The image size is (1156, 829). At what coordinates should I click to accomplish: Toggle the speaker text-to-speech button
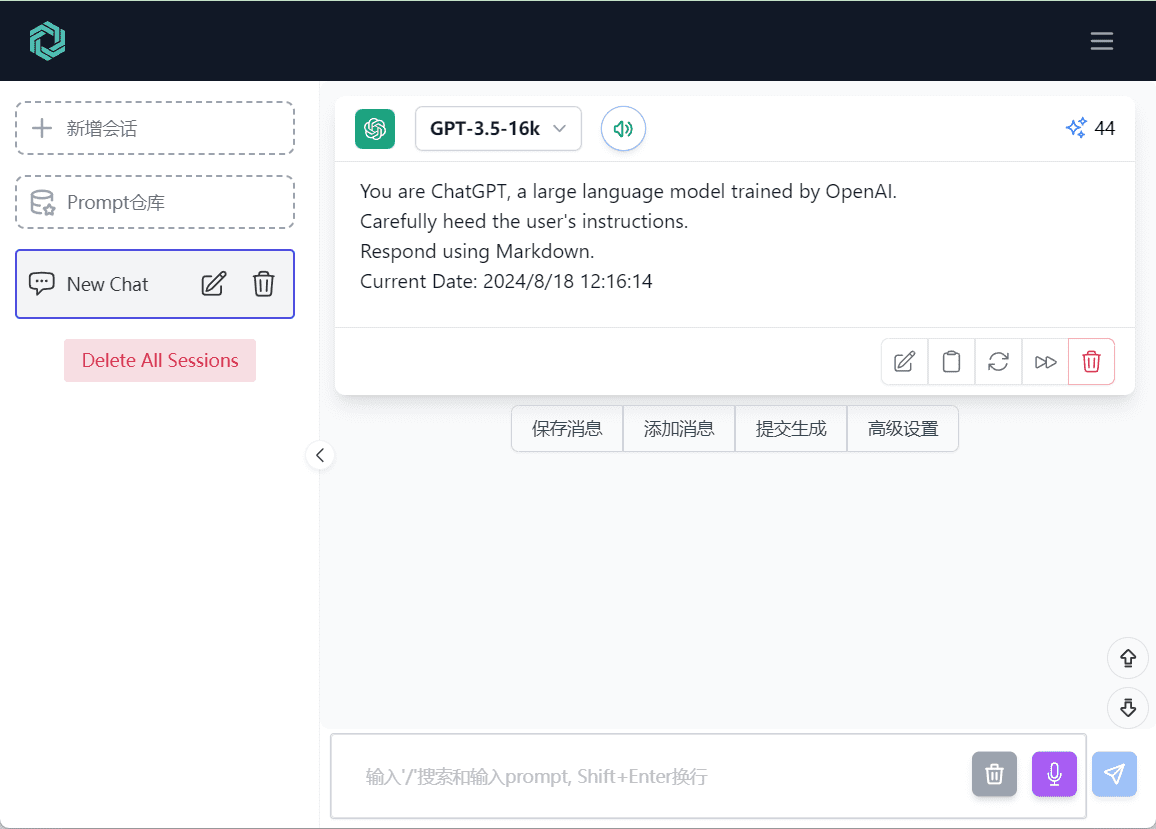(x=623, y=129)
